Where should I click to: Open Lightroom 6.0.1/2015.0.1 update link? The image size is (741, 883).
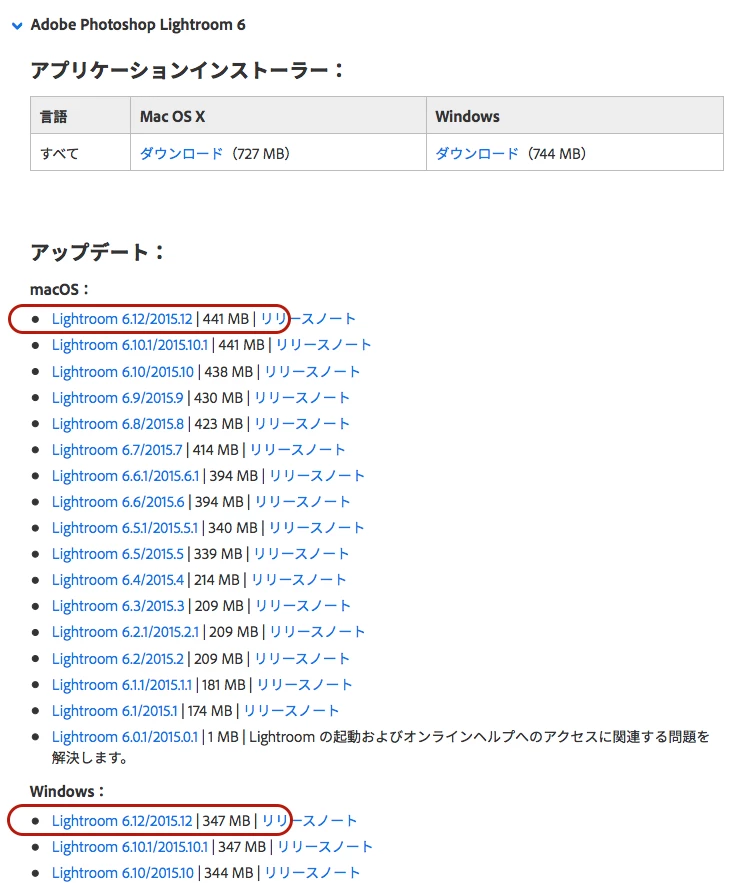click(125, 737)
